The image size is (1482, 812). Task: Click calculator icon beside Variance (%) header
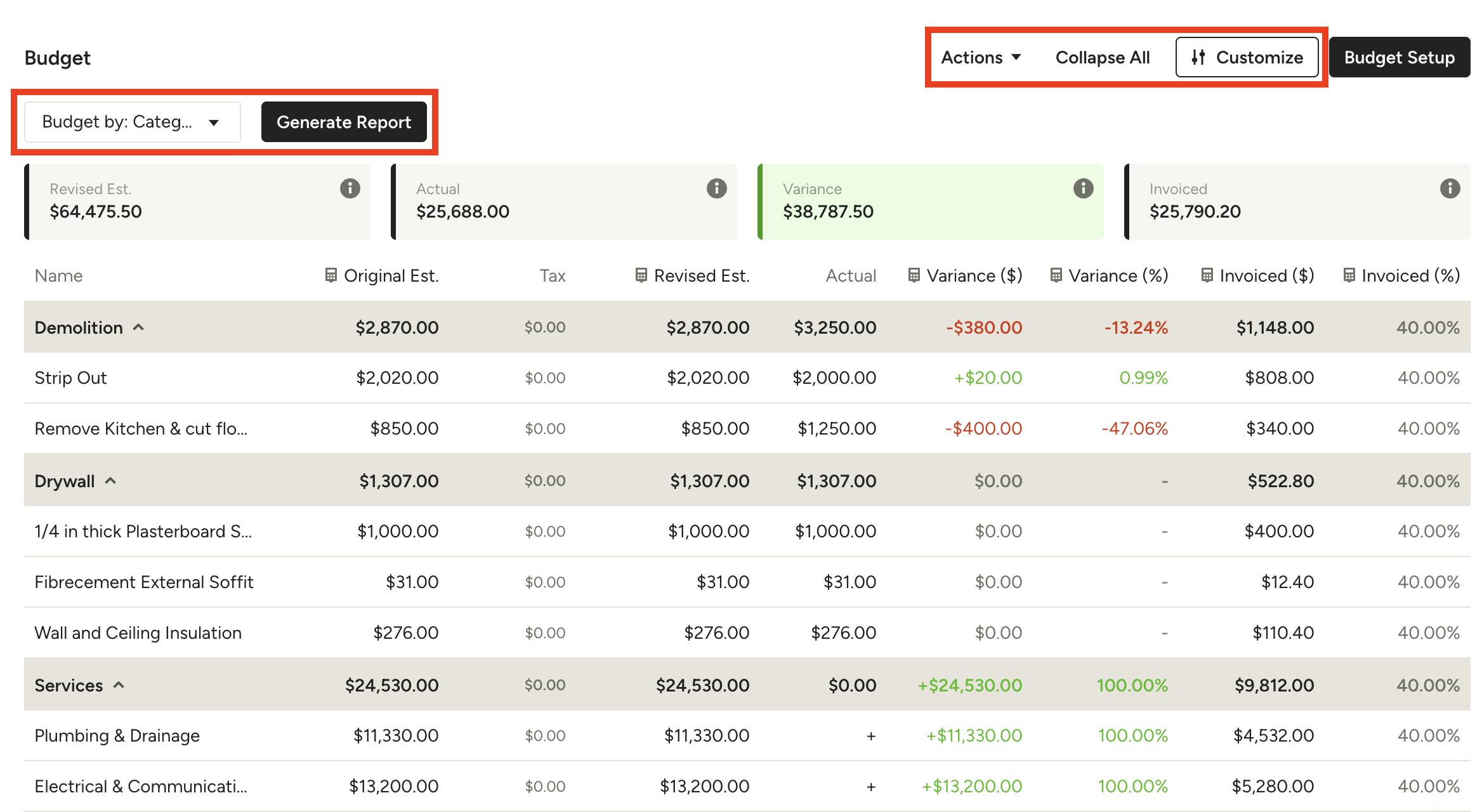[x=1056, y=275]
